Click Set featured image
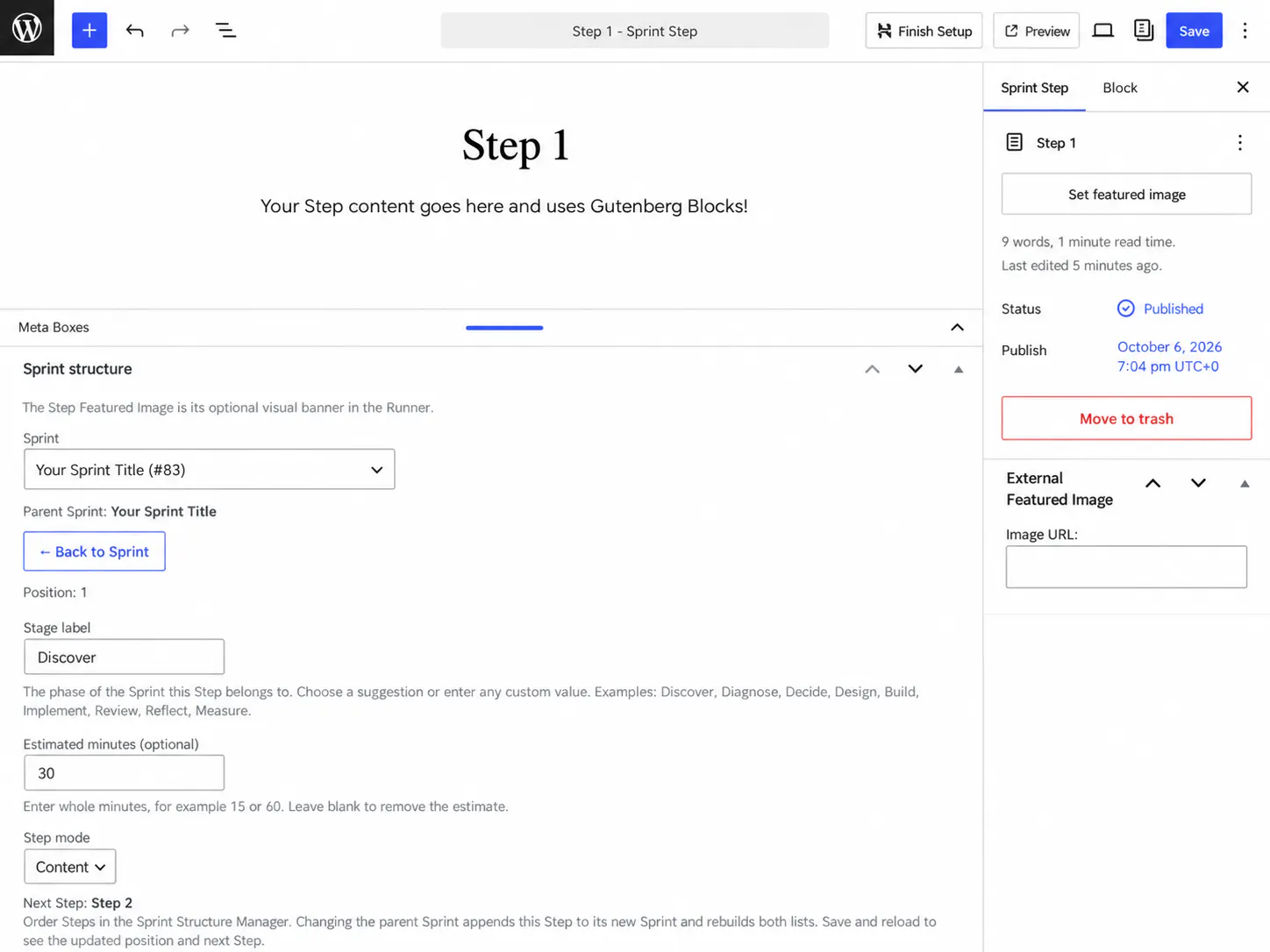The height and width of the screenshot is (952, 1270). [x=1126, y=194]
